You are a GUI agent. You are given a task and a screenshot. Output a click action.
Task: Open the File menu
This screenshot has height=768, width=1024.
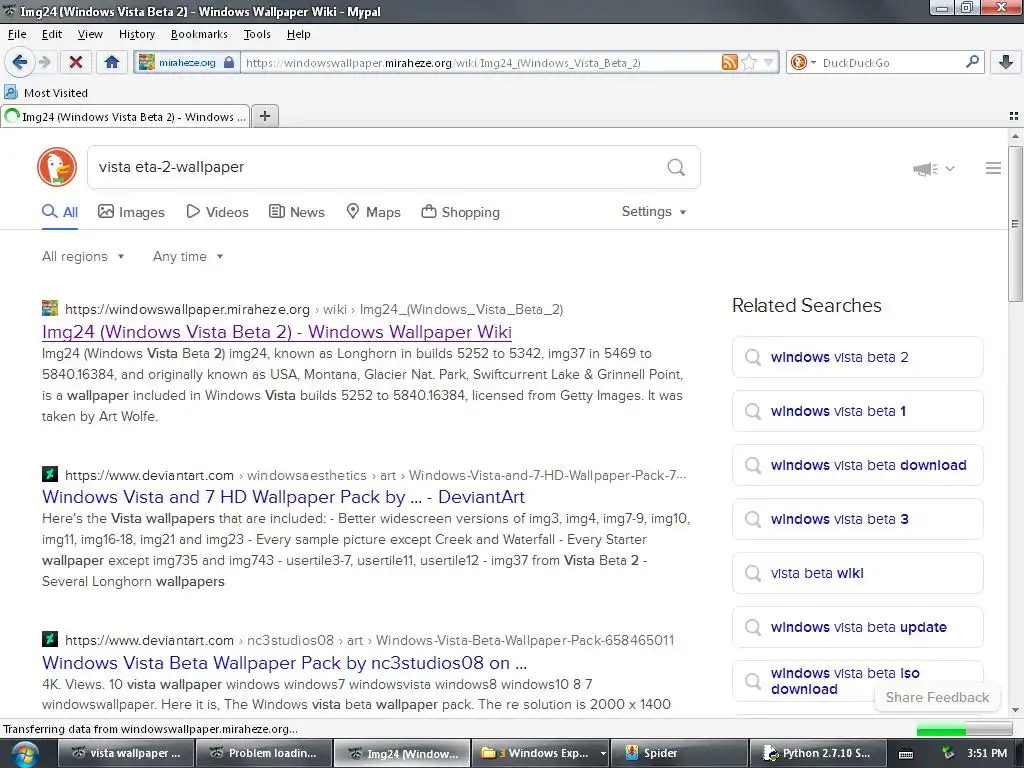click(x=17, y=34)
